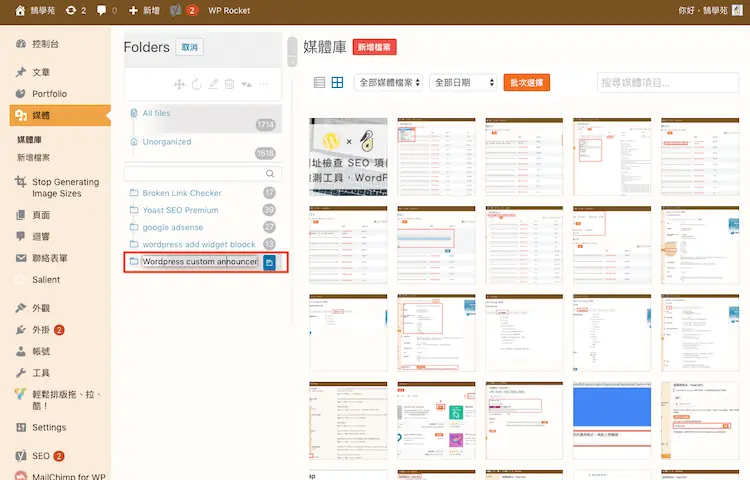Open the Broken Link Checker folder
Screen dimensions: 750x480
[182, 193]
